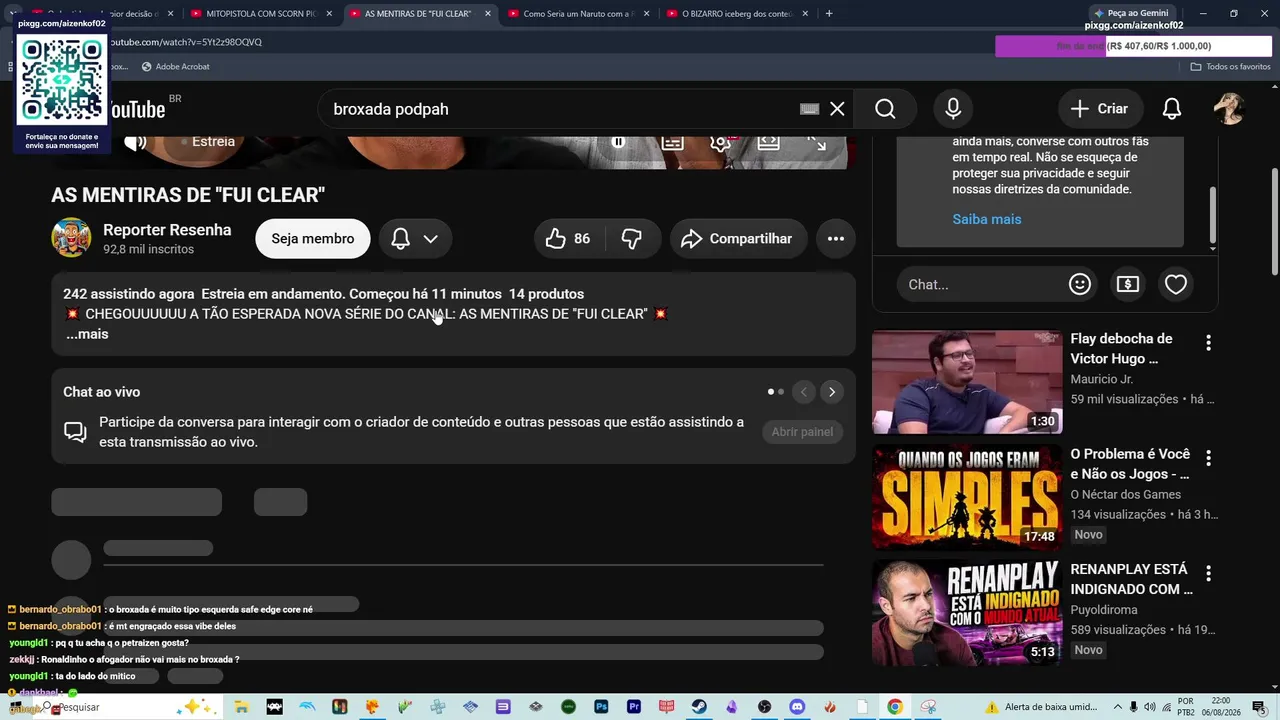The height and width of the screenshot is (720, 1280).
Task: Open options menu for O Problema é Você video
Action: click(x=1208, y=458)
